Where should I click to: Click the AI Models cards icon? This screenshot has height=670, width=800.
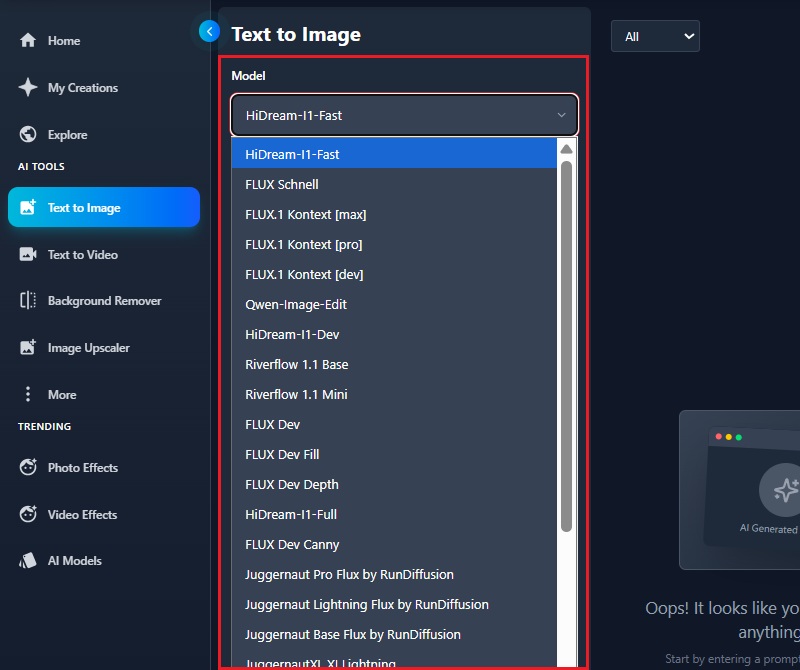pyautogui.click(x=28, y=560)
